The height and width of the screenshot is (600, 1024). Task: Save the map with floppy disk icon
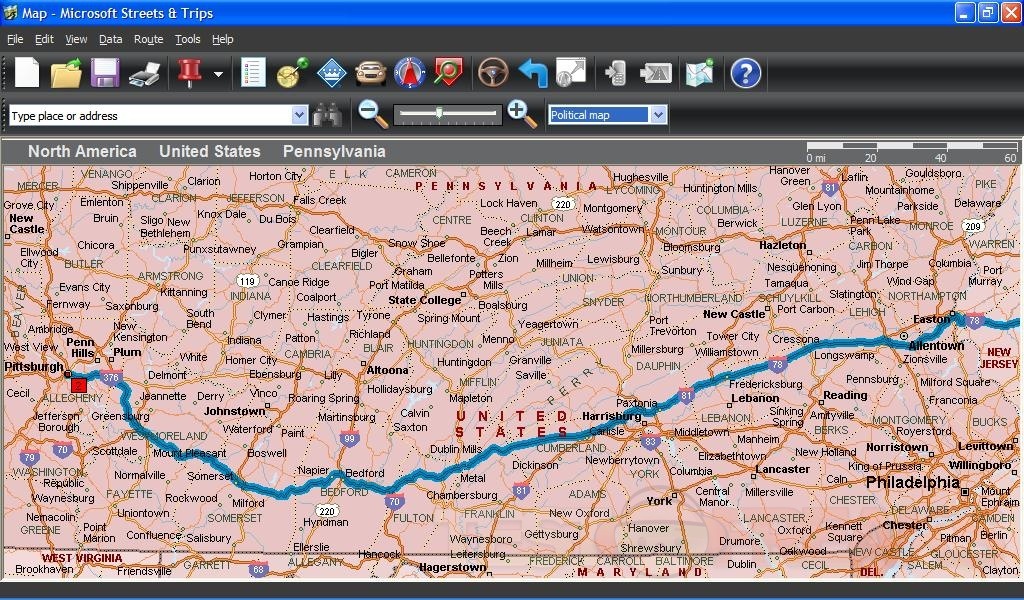click(x=105, y=73)
